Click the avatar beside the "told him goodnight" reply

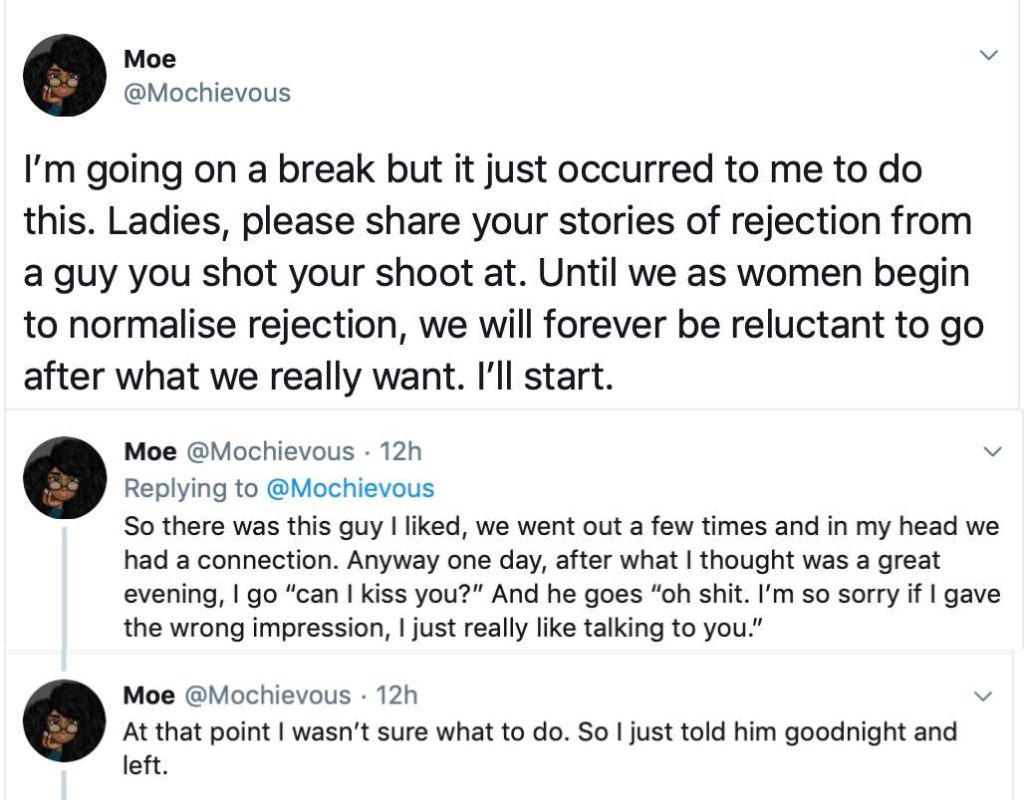point(65,720)
